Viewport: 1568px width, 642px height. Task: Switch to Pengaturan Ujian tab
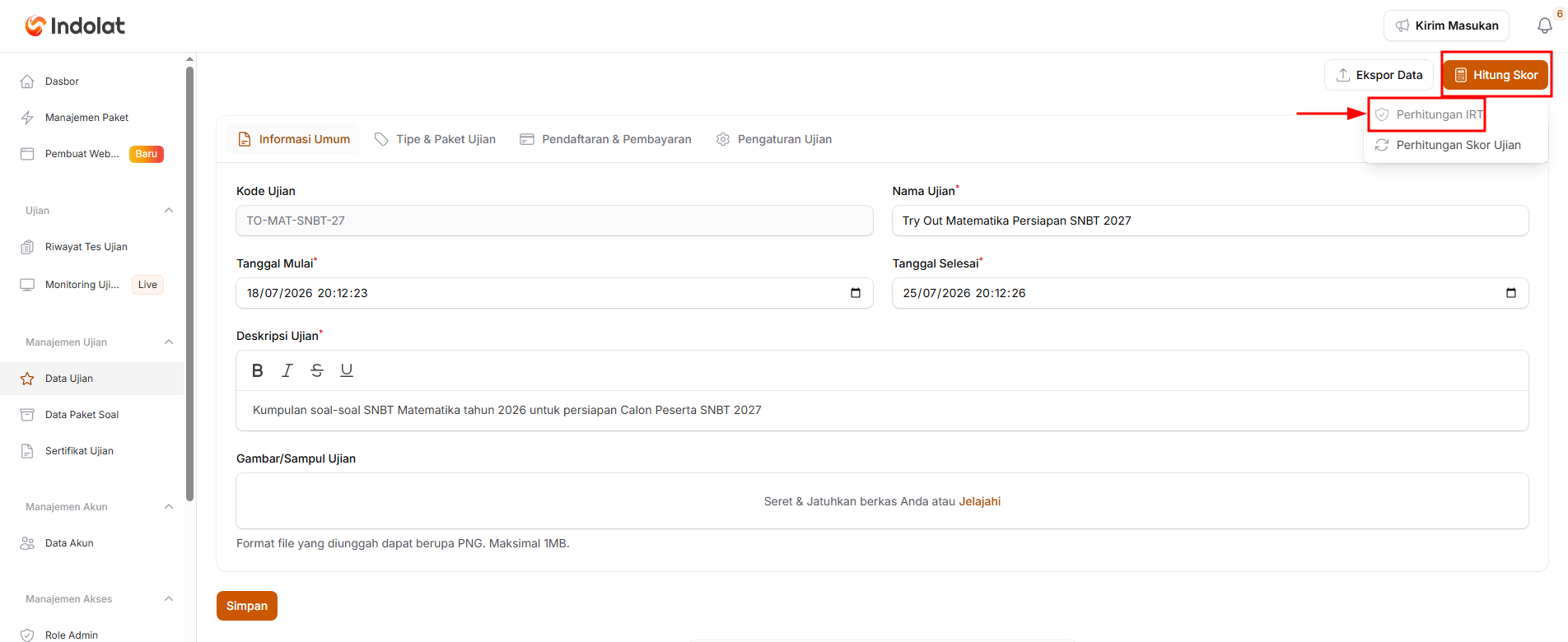774,139
